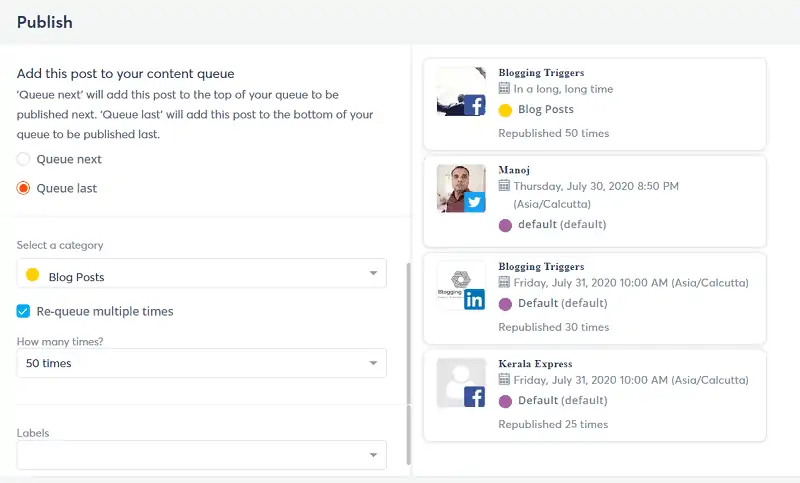Click the yellow Blog Posts color dot in the queue card
Viewport: 800px width, 483px height.
[505, 110]
